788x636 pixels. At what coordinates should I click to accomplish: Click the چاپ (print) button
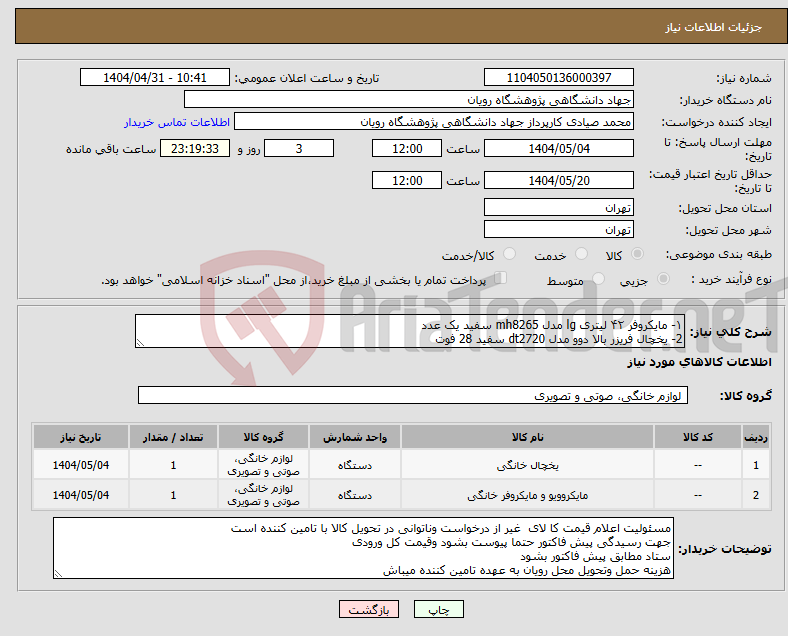click(x=438, y=609)
